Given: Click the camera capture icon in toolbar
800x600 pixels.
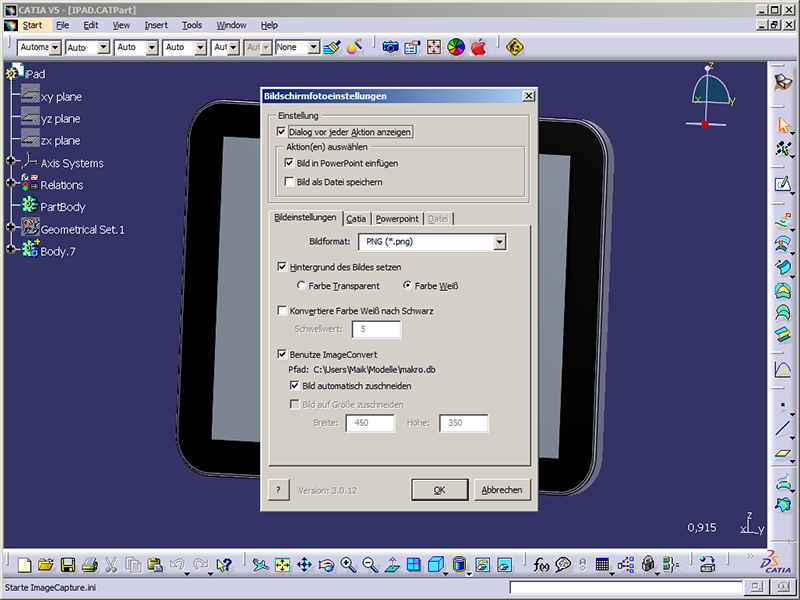Looking at the screenshot, I should pyautogui.click(x=390, y=47).
